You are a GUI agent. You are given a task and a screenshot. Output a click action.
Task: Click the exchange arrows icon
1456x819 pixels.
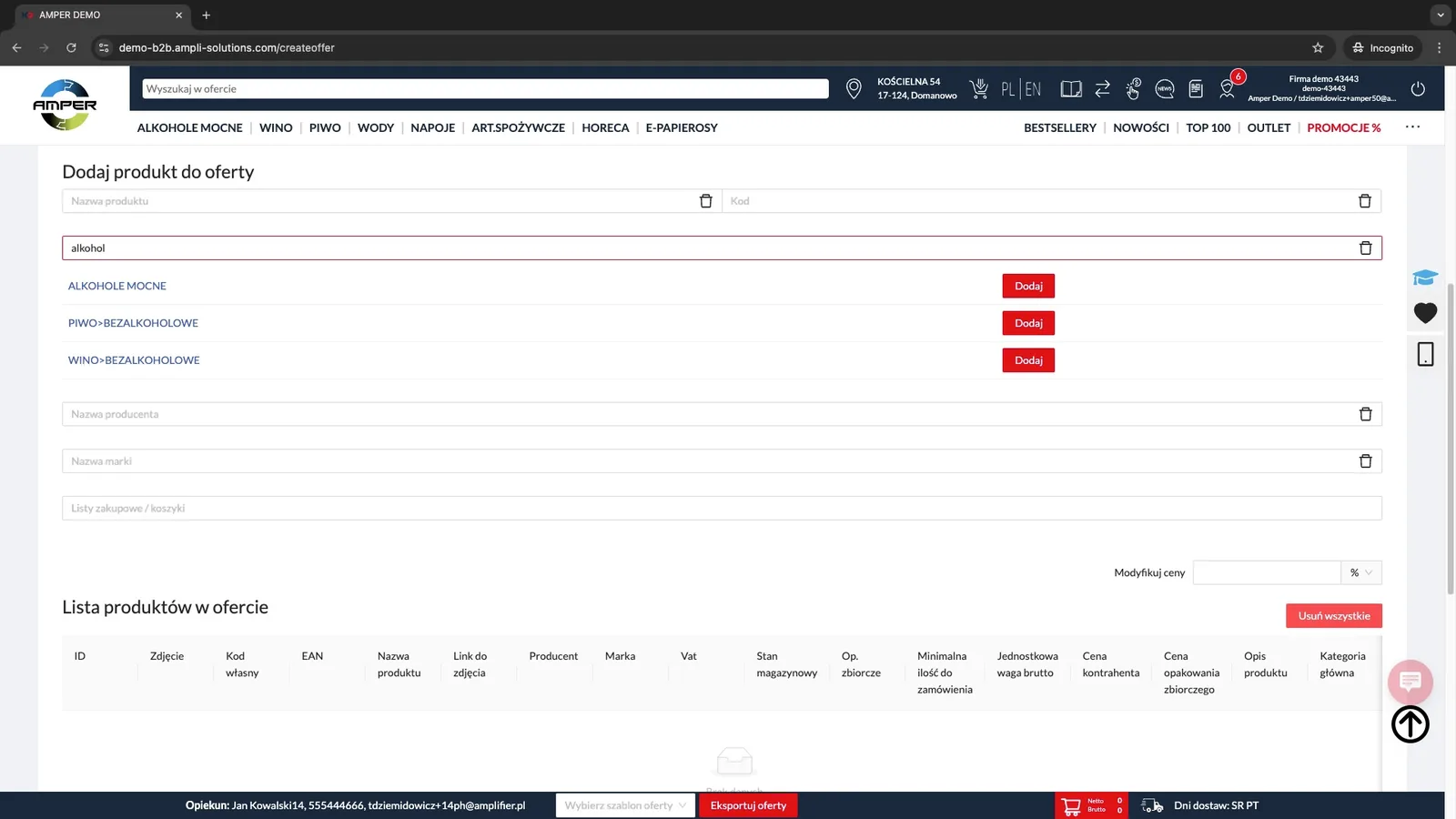pyautogui.click(x=1102, y=88)
